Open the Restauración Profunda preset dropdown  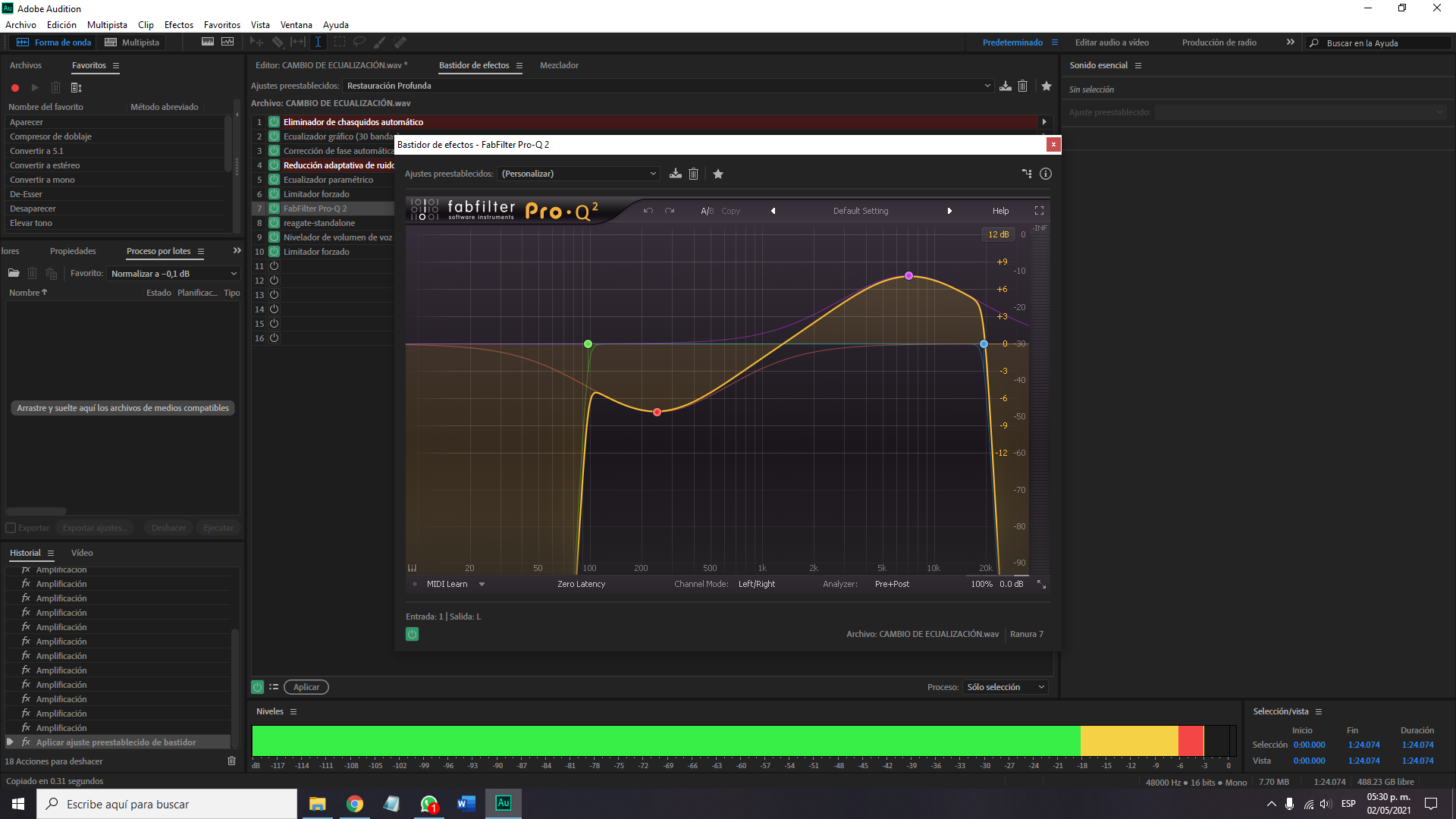pyautogui.click(x=987, y=86)
